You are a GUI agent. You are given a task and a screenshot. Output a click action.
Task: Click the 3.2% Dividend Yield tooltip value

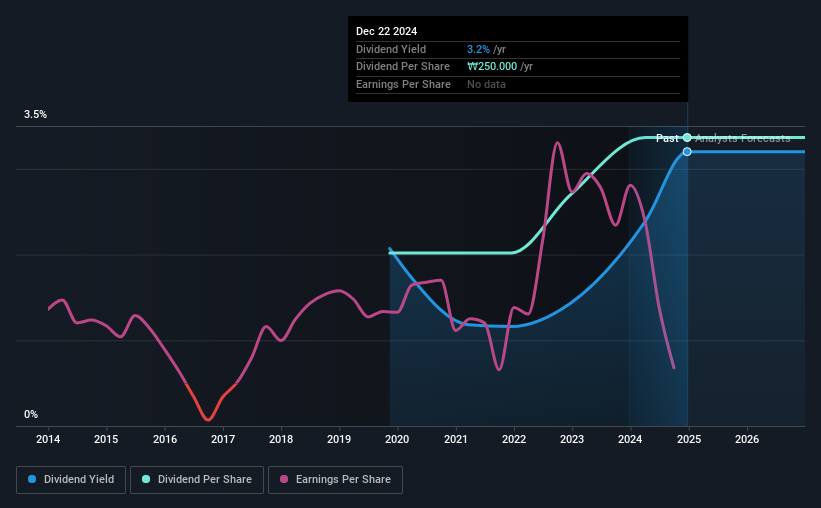478,49
